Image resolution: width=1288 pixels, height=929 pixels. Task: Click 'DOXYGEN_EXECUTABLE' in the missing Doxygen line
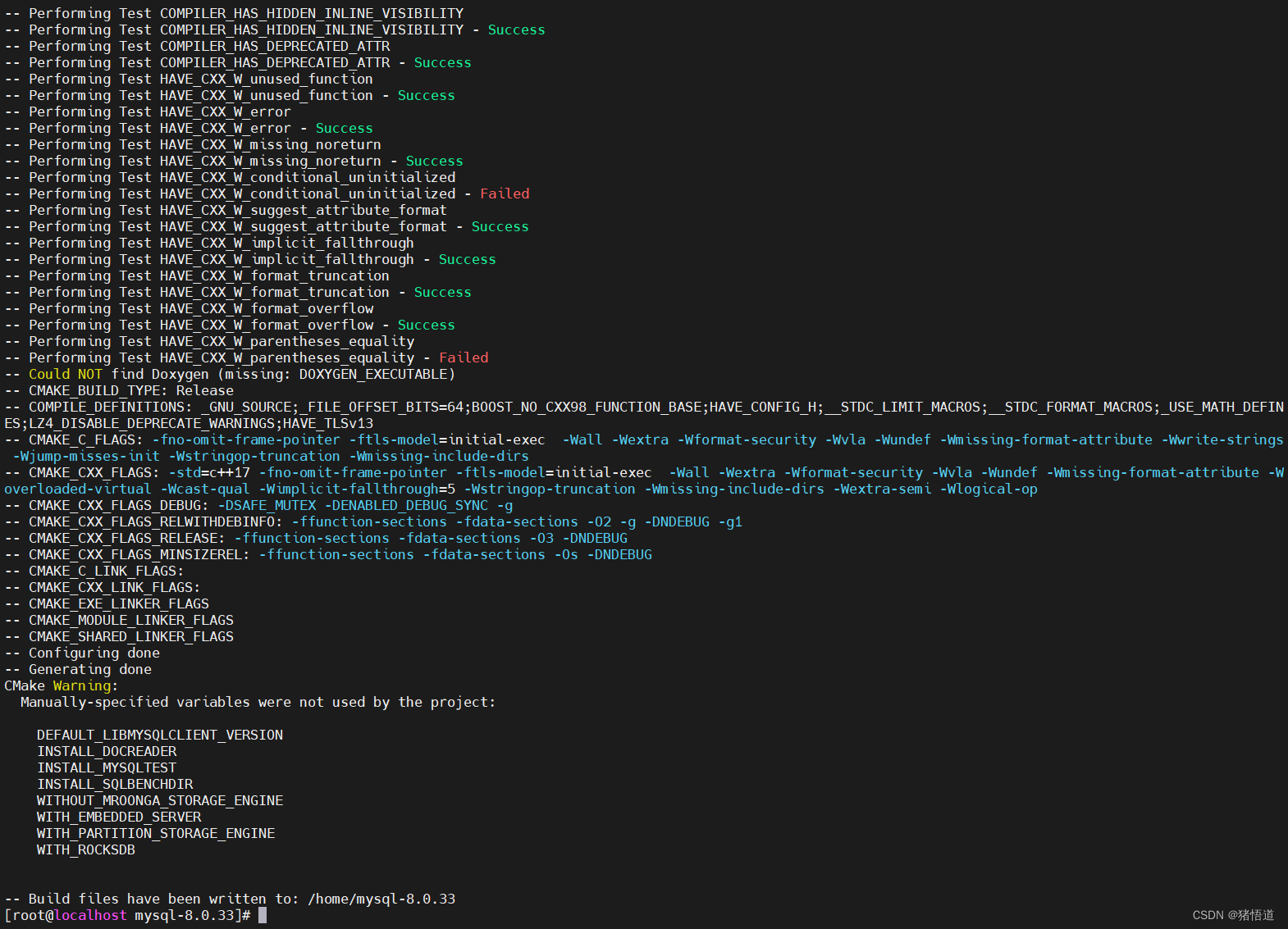click(x=372, y=374)
